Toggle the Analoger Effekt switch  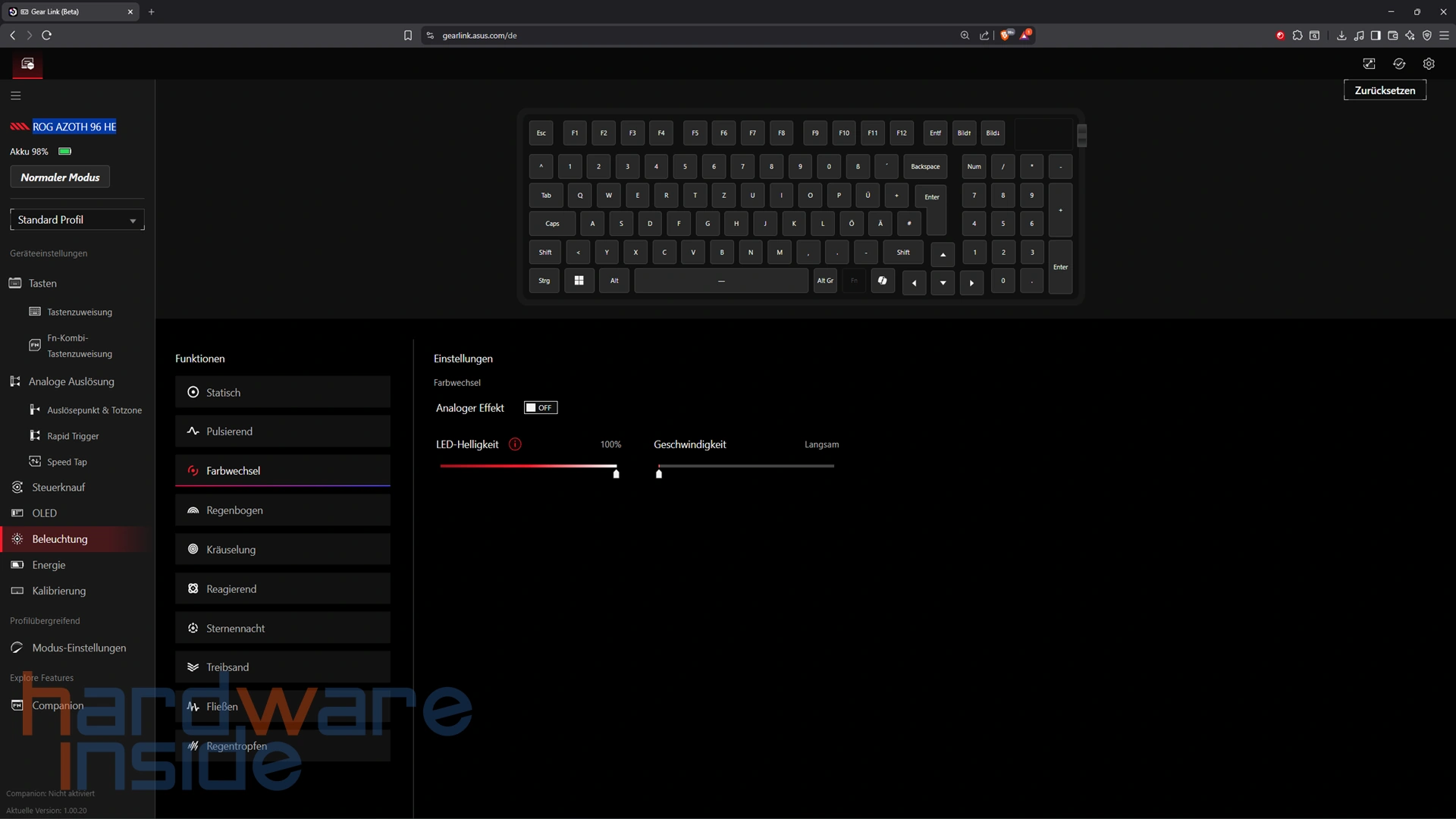[540, 408]
